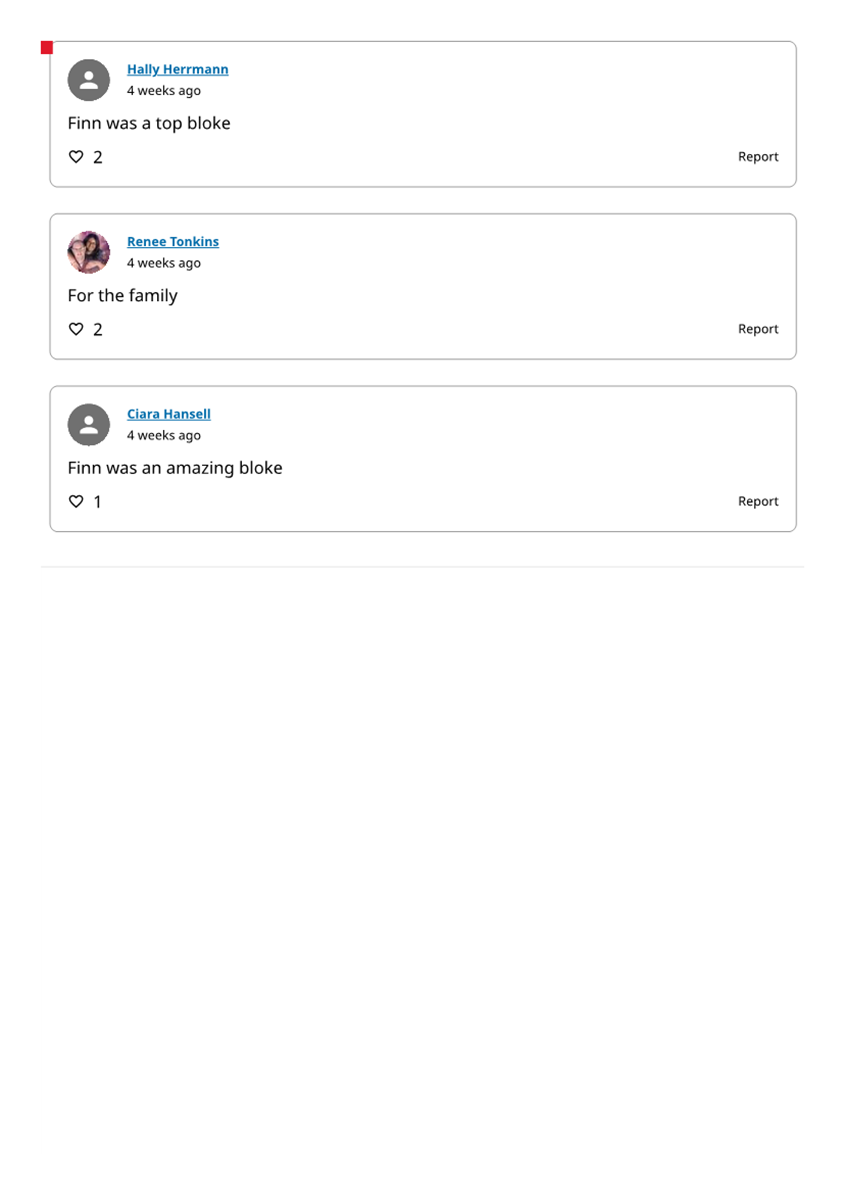Click the timestamp under Hally Herrmann's name
843x1194 pixels.
click(164, 91)
